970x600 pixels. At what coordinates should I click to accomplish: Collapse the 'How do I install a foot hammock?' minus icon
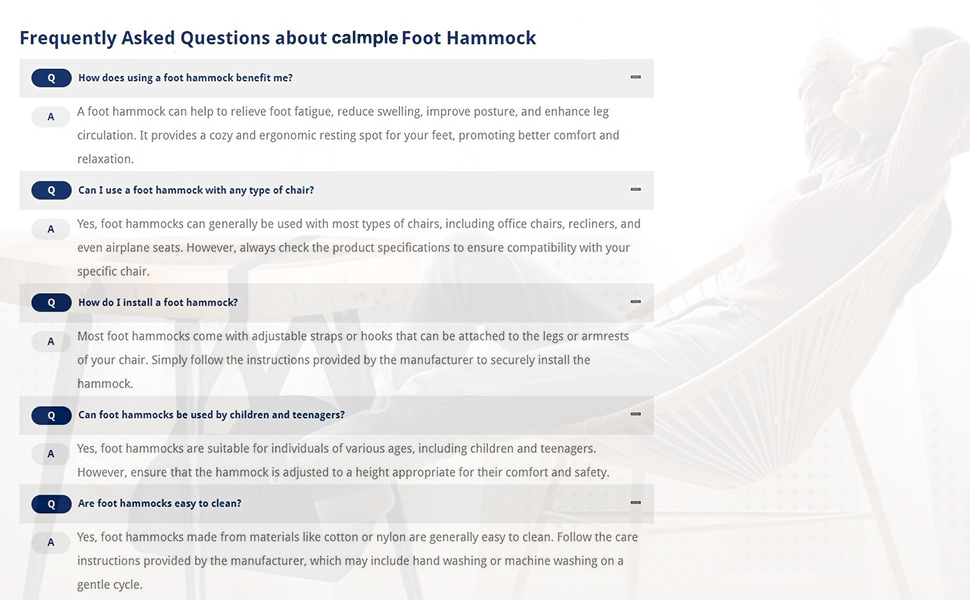(x=635, y=302)
